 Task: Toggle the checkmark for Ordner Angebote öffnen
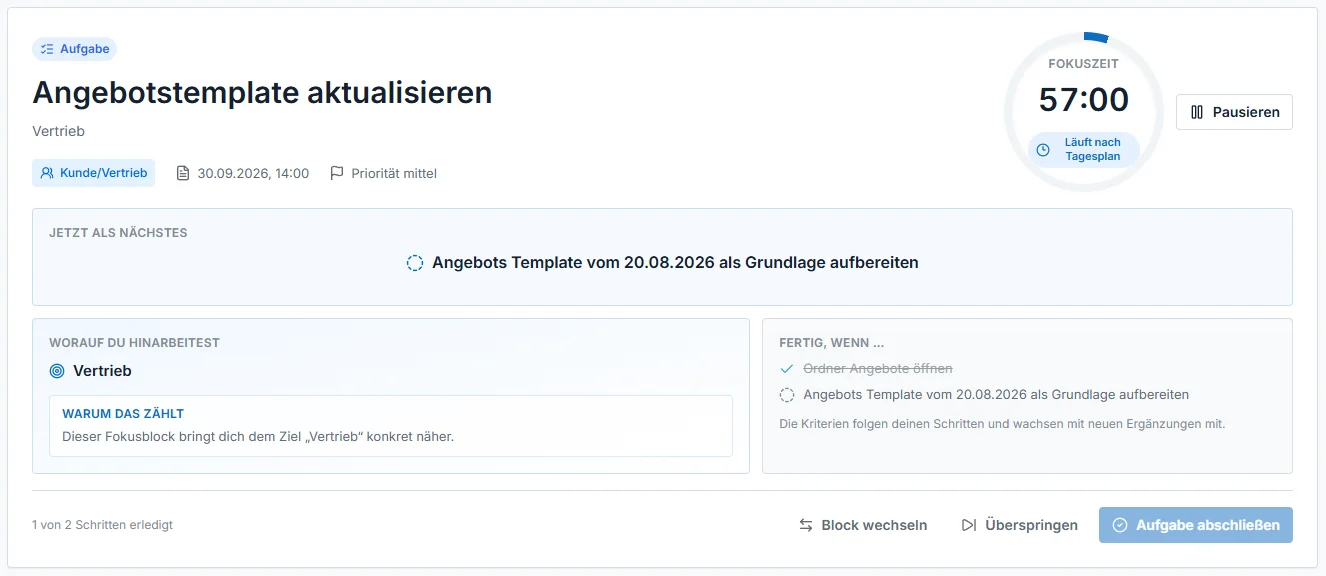[787, 369]
